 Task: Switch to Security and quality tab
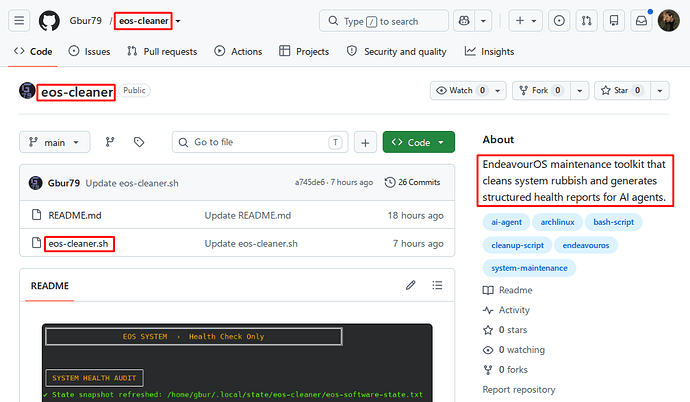click(396, 51)
